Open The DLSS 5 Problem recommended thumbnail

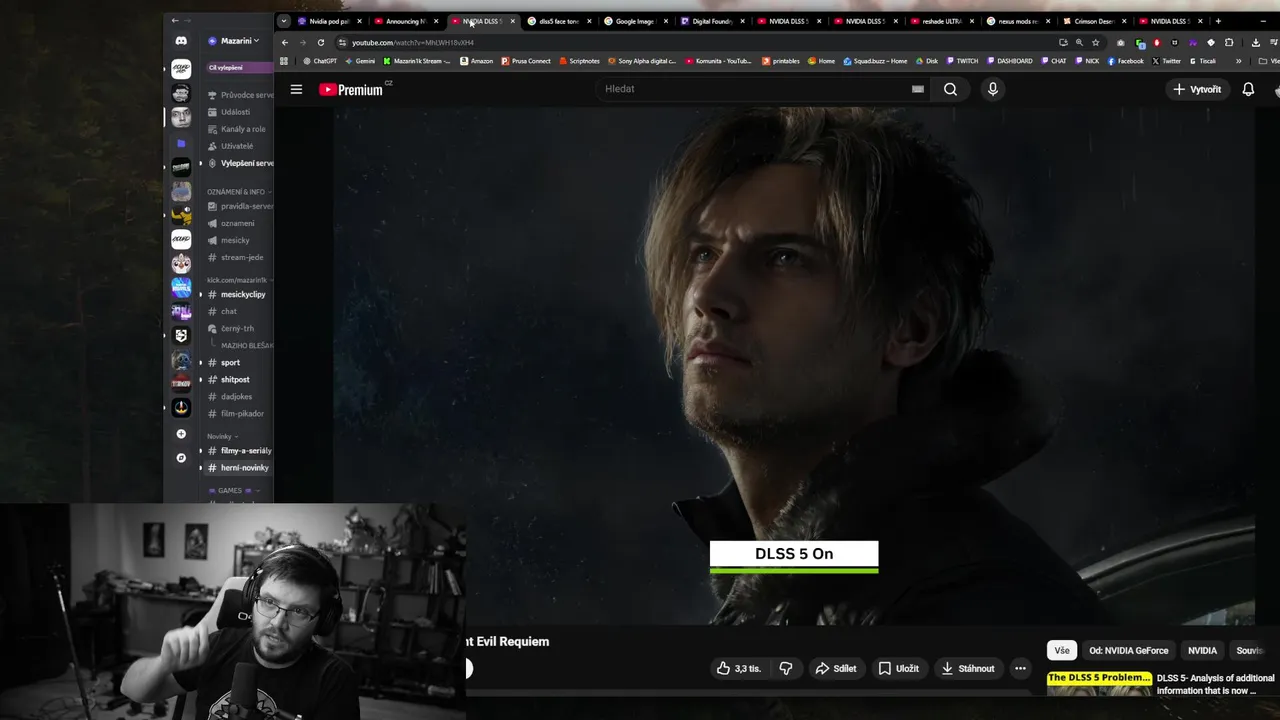click(1099, 684)
